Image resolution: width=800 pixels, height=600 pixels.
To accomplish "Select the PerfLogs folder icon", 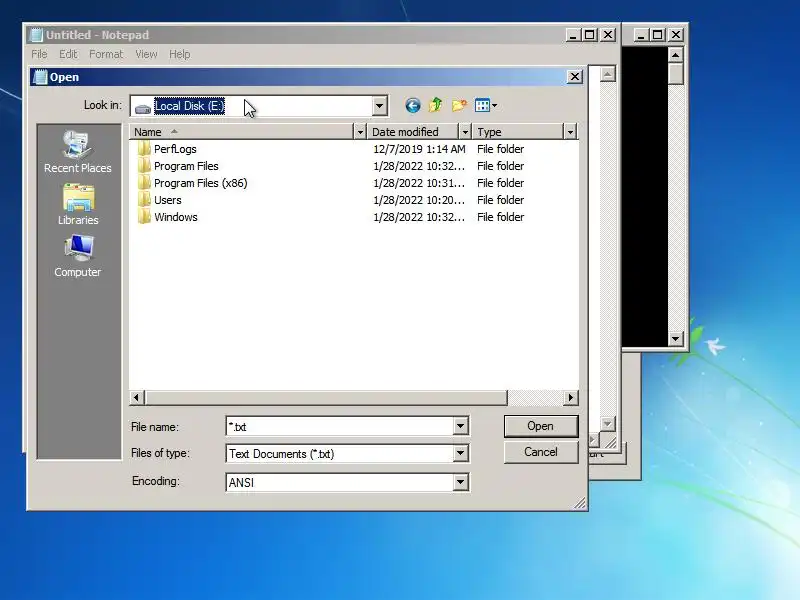I will pos(144,148).
